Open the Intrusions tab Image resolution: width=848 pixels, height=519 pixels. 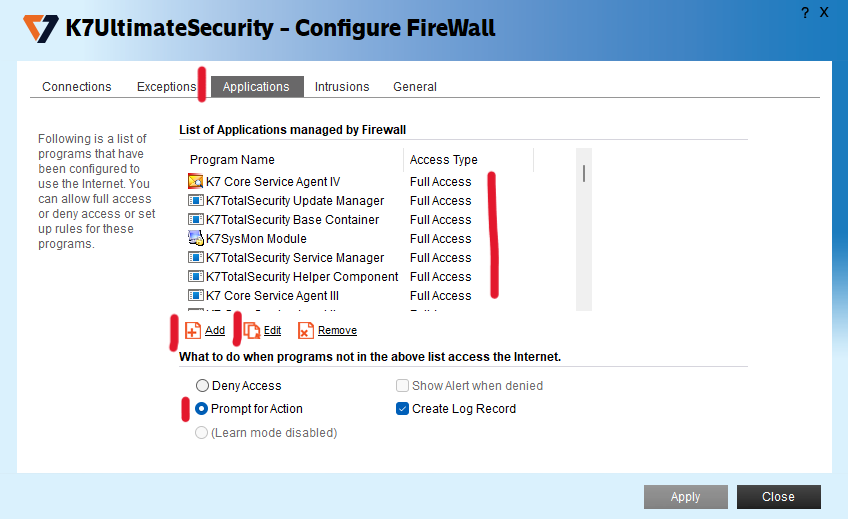(x=342, y=87)
